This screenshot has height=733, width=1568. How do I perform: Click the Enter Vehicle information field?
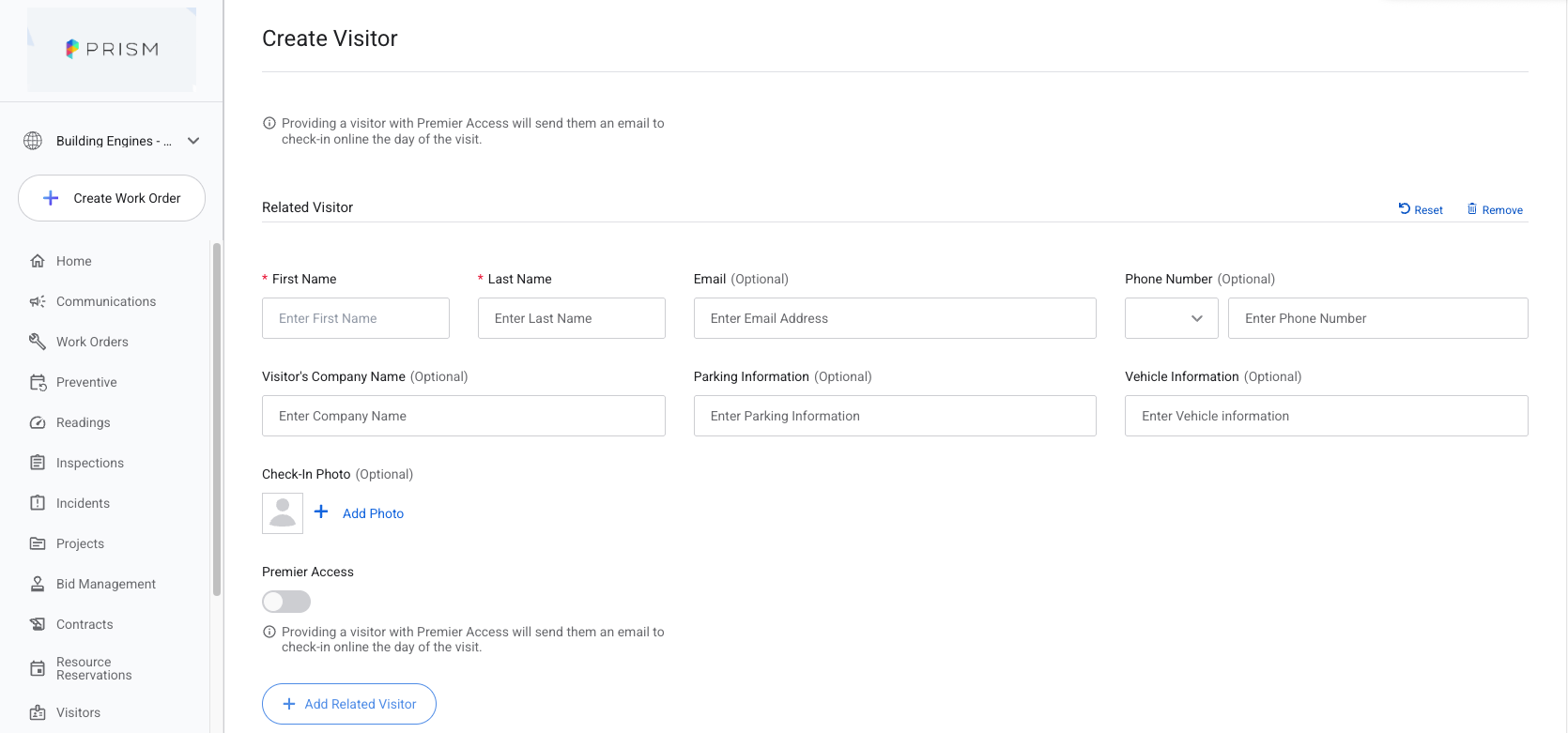point(1327,416)
